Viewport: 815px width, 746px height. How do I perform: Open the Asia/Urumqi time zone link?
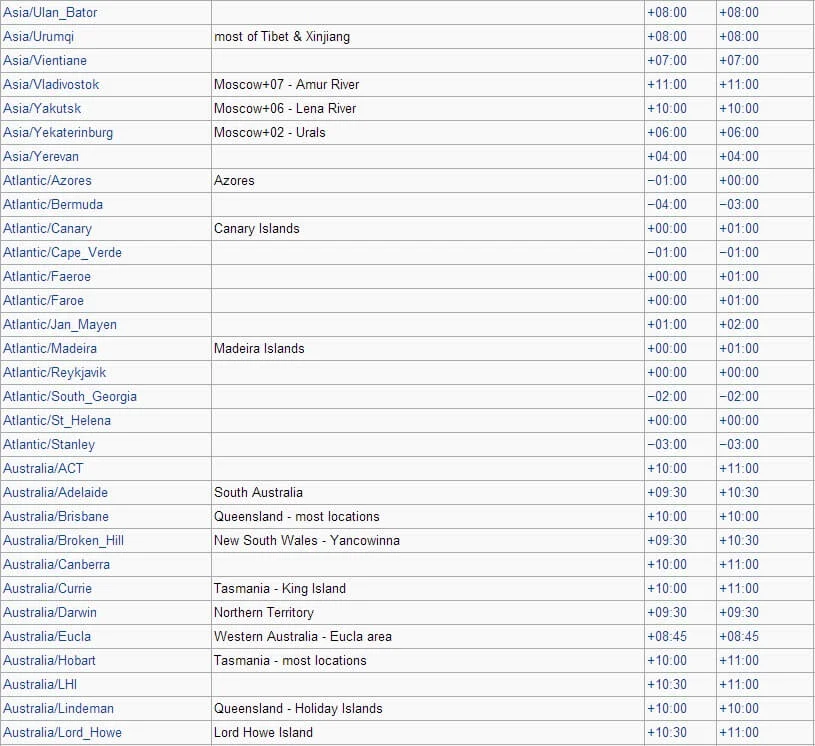click(x=38, y=37)
